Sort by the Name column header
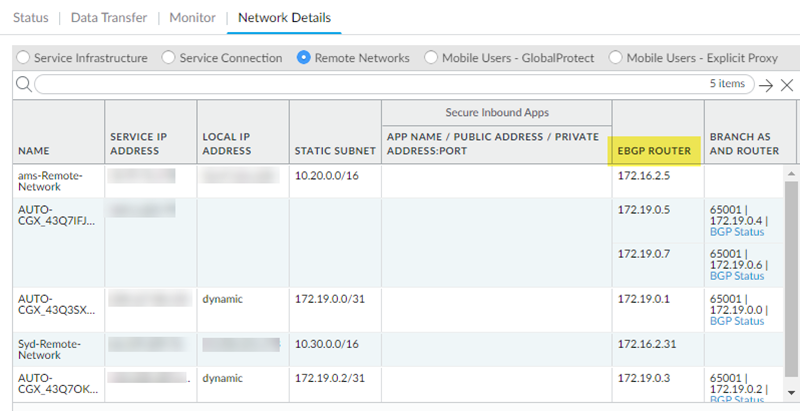The image size is (800, 411). pyautogui.click(x=35, y=151)
